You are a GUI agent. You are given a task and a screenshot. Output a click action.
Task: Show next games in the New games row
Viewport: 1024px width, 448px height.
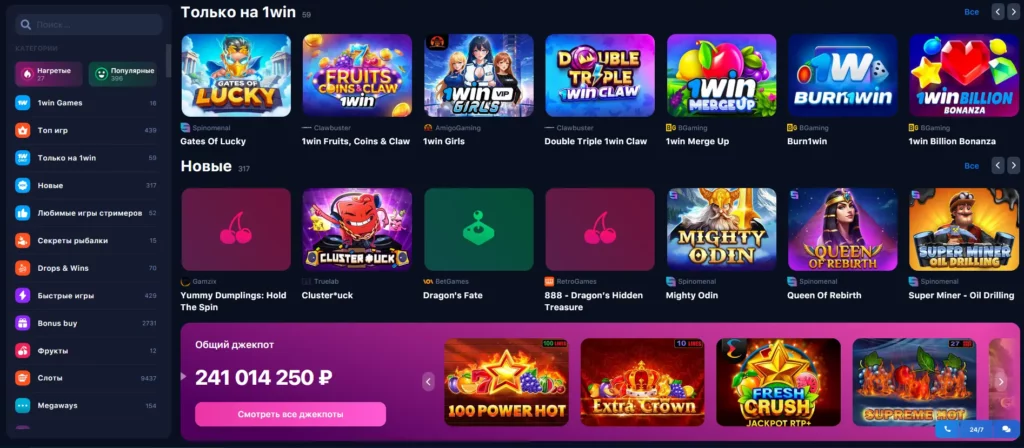pos(1013,165)
